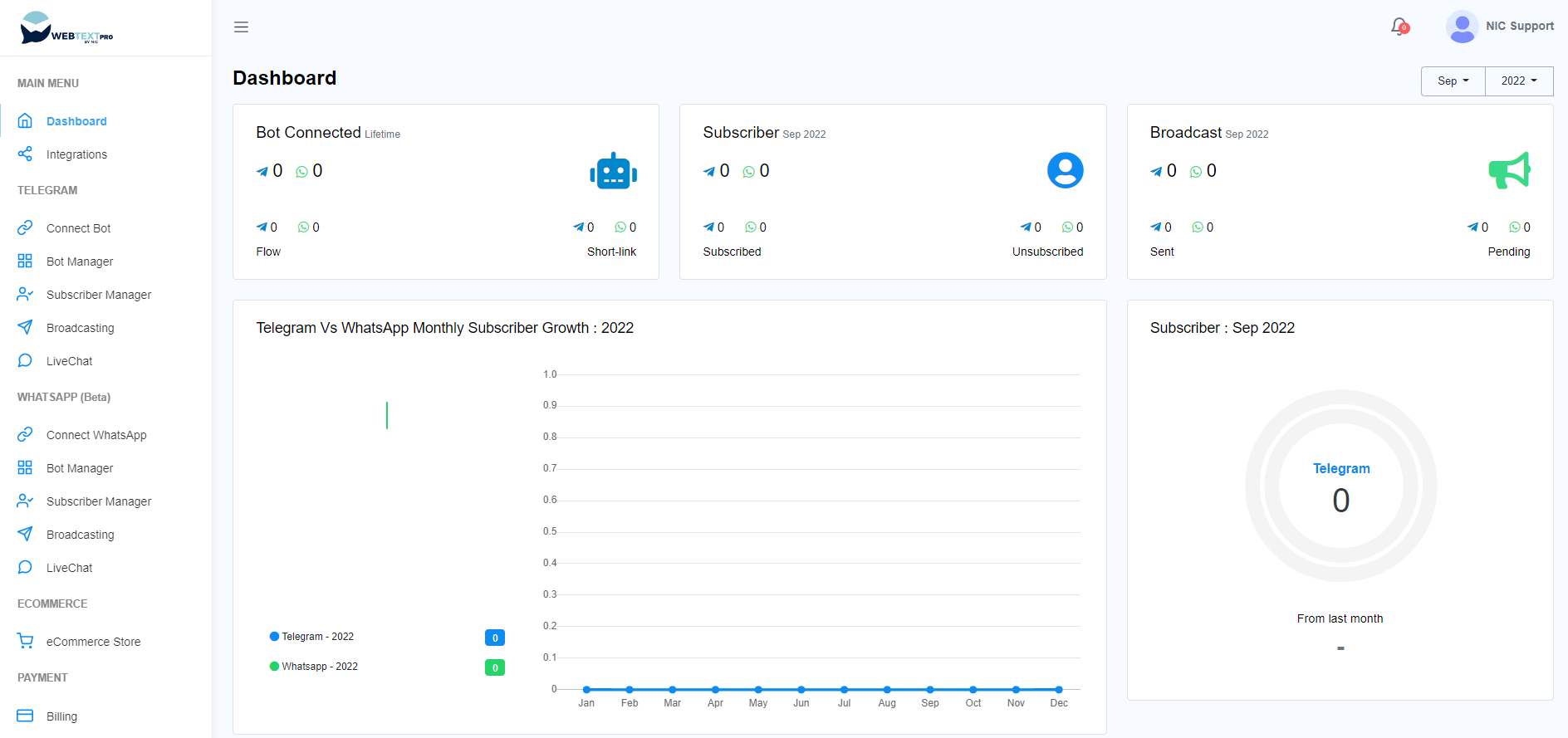Click the blue robot Bot Connected icon
Image resolution: width=1568 pixels, height=738 pixels.
coord(613,171)
